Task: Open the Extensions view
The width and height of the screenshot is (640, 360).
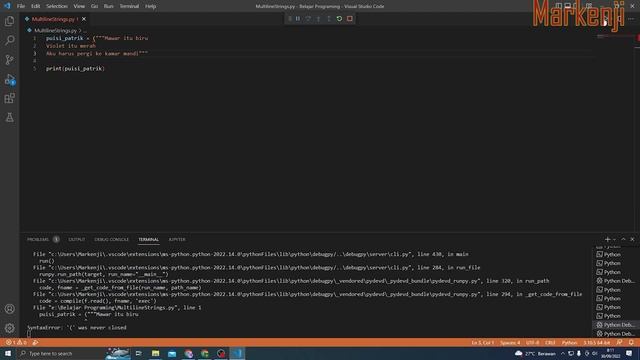Action: coord(9,98)
